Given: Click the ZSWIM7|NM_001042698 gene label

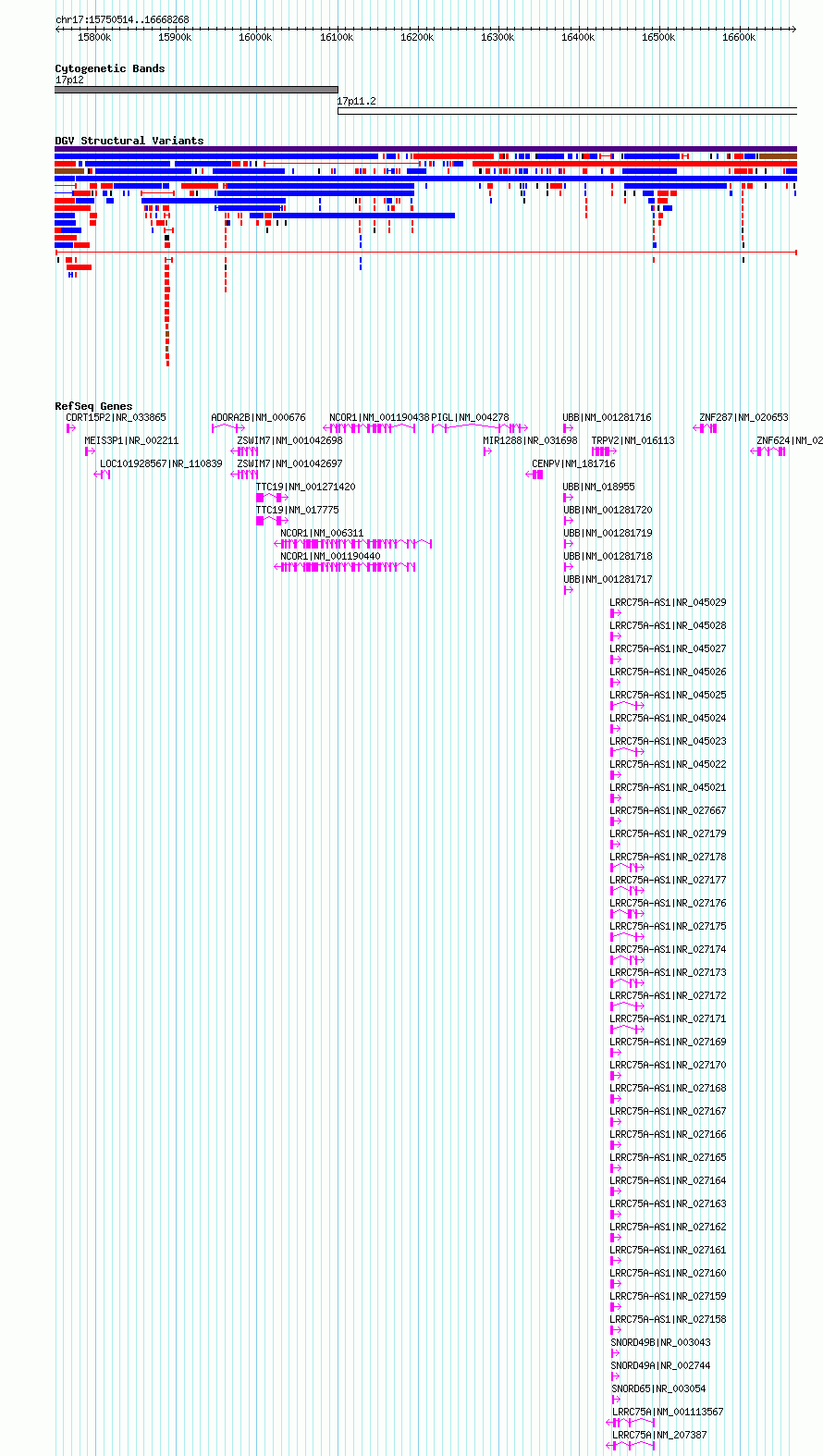Looking at the screenshot, I should click(x=289, y=440).
